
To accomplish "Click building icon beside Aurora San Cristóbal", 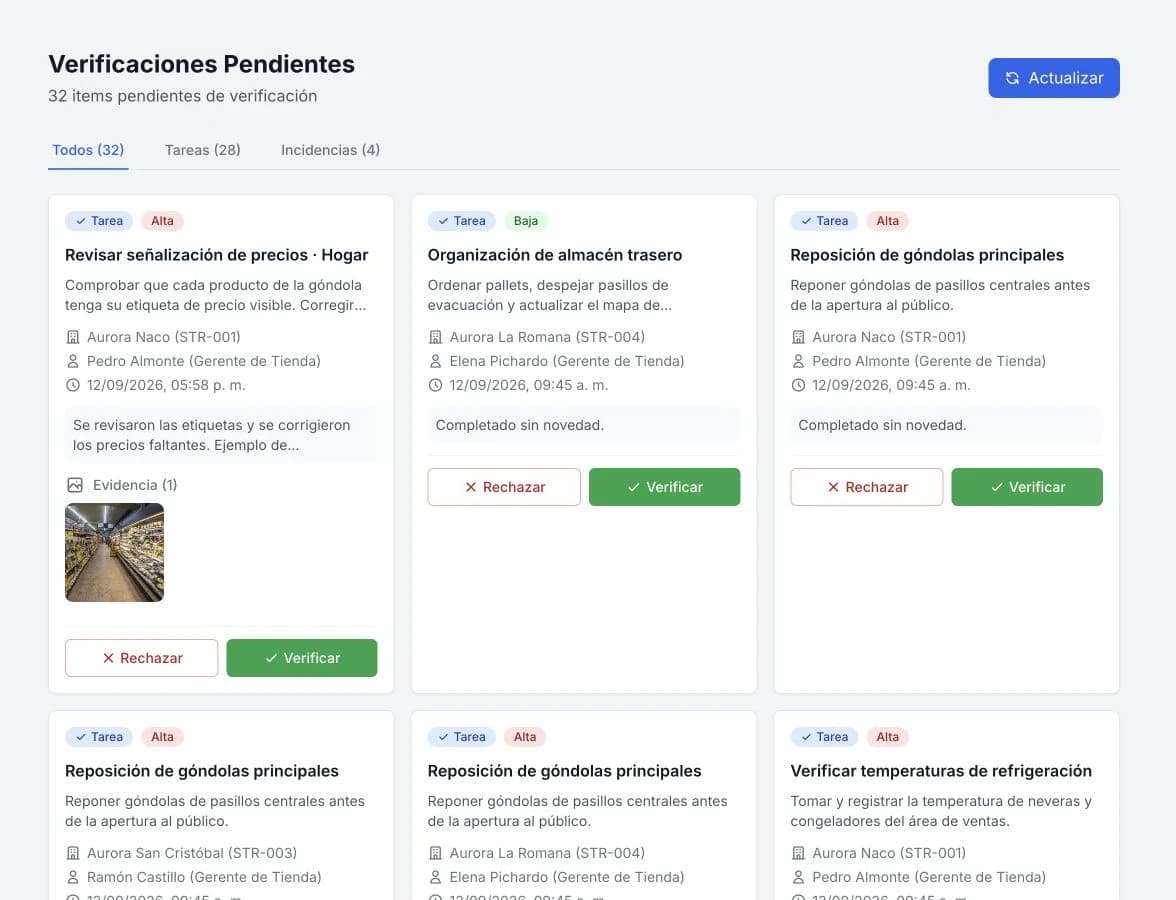I will coord(73,854).
